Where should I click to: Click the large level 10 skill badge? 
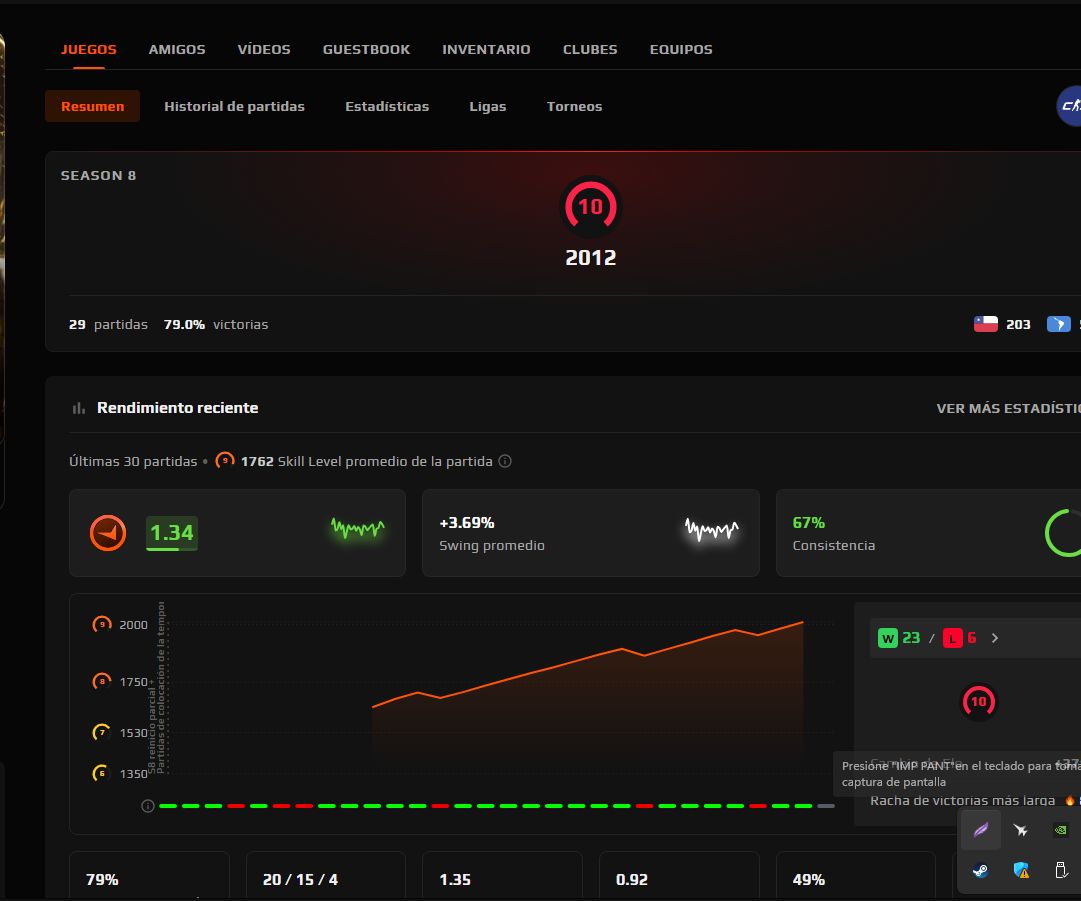[591, 206]
